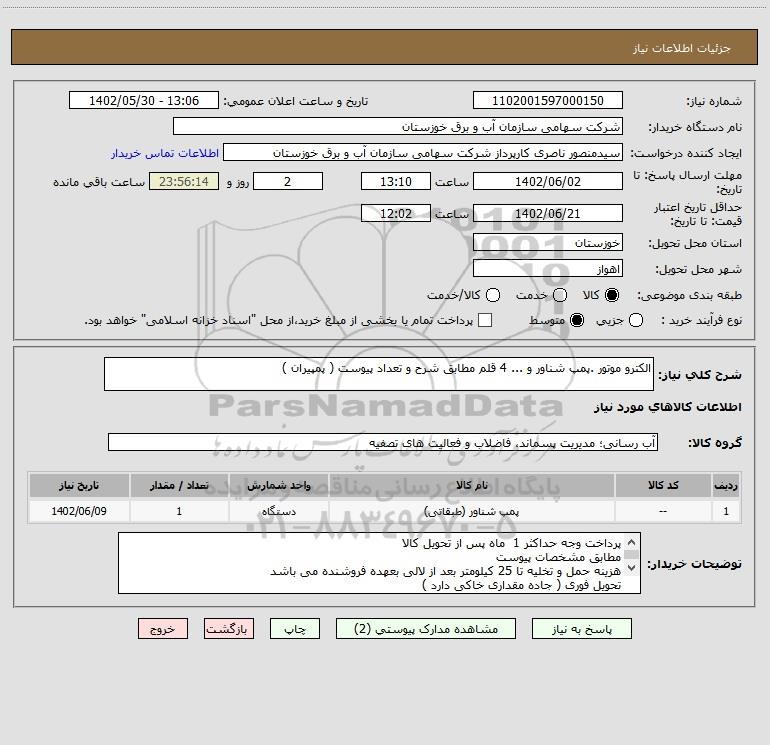Click the buyer organization name field
770x745 pixels.
(398, 127)
